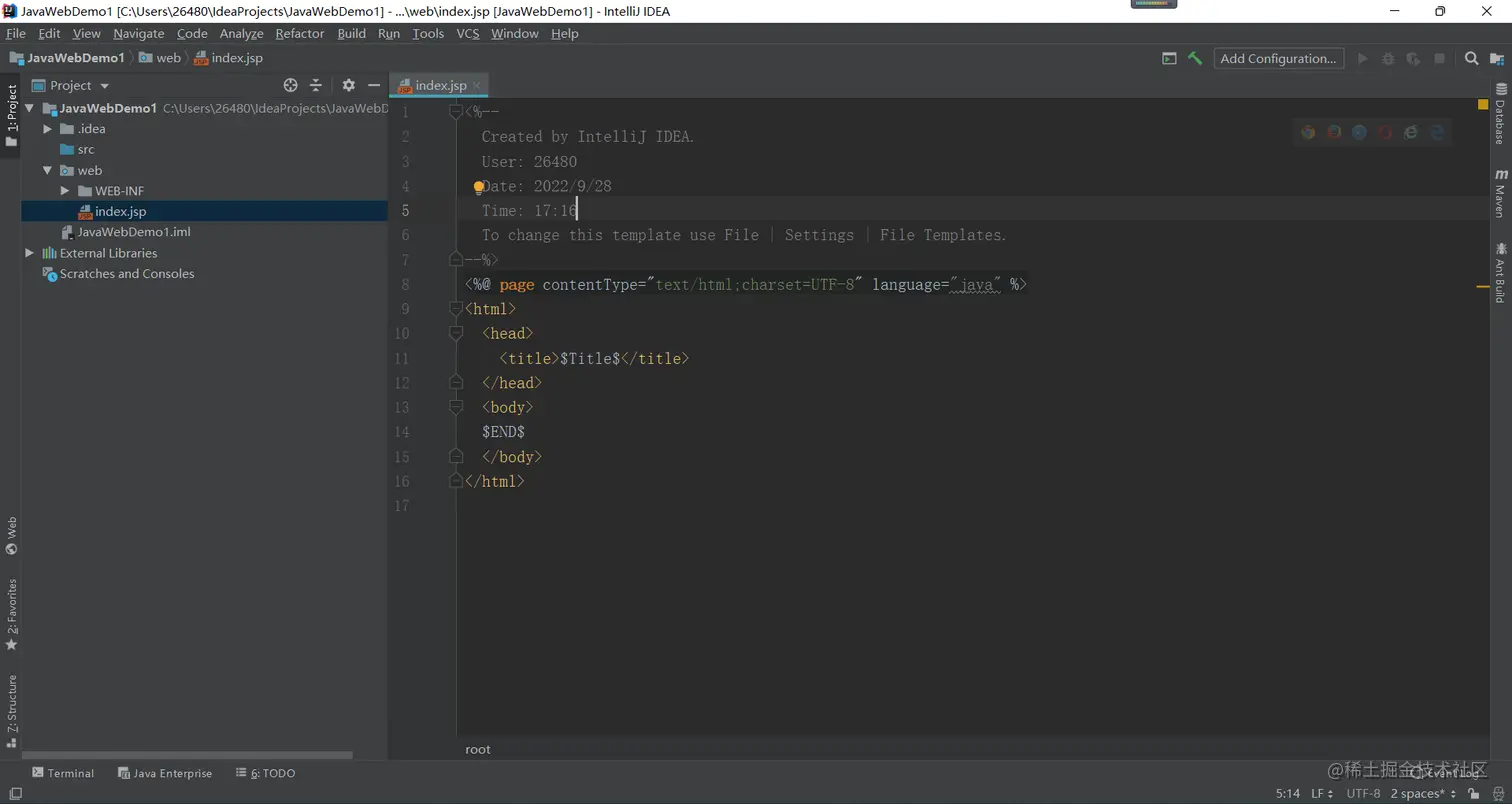Image resolution: width=1512 pixels, height=804 pixels.
Task: Open the Project Structure icon
Action: [x=1496, y=58]
